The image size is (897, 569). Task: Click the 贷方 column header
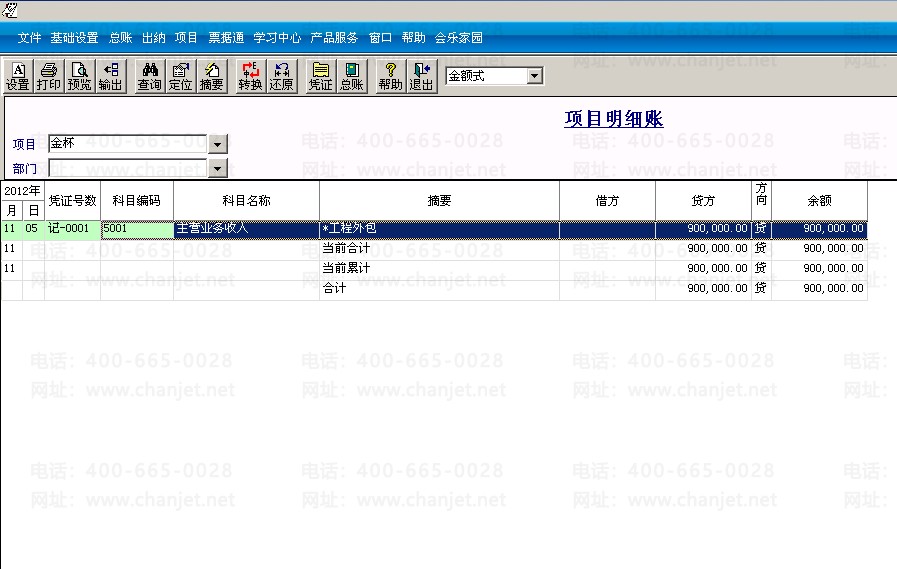point(703,201)
